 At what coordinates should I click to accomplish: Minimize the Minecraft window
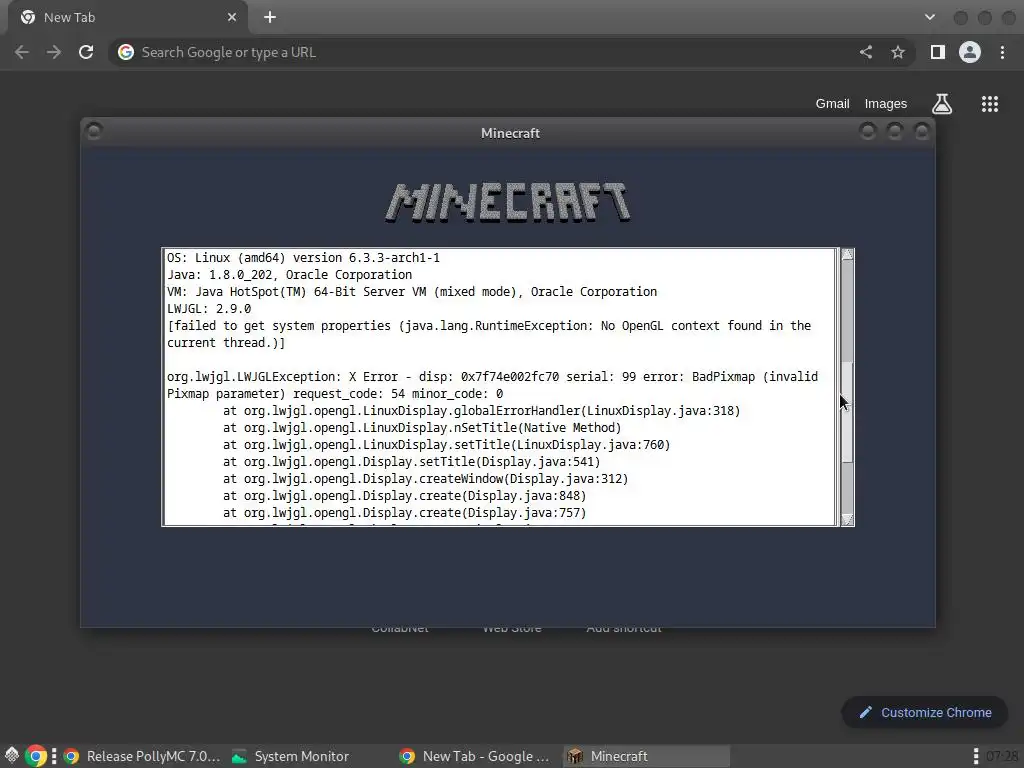tap(867, 131)
